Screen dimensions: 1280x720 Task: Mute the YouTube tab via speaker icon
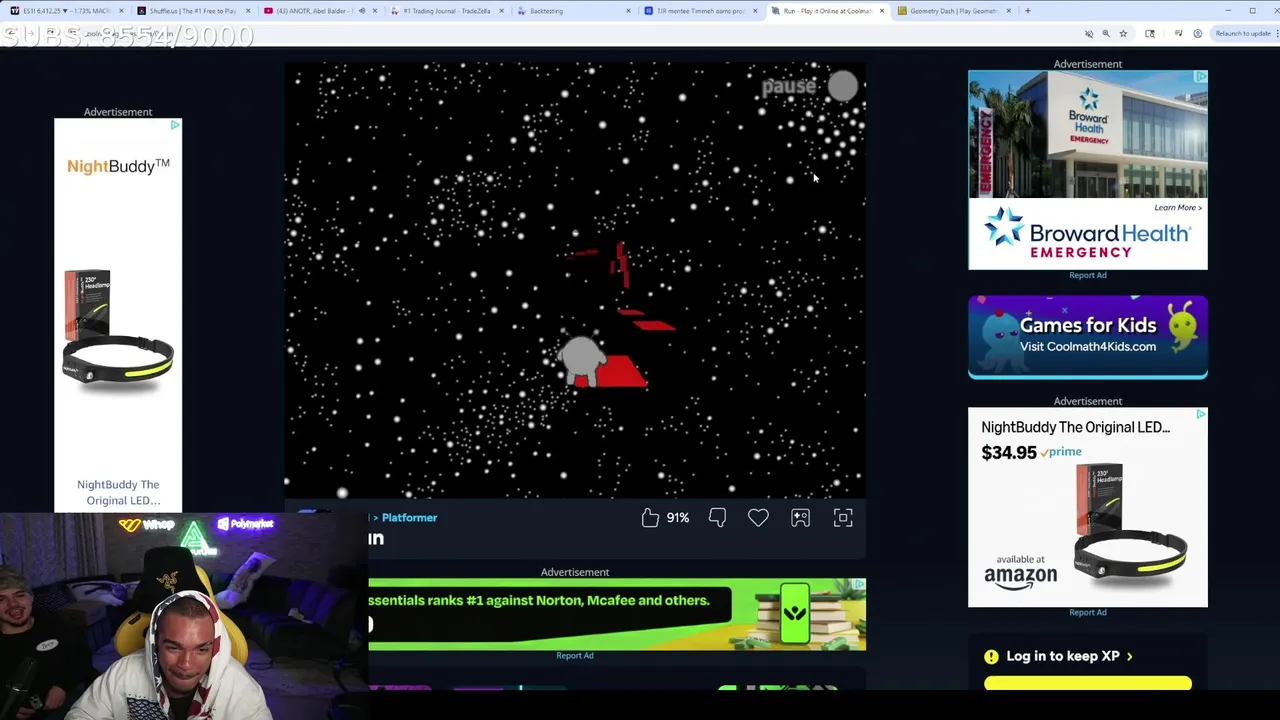[x=362, y=11]
